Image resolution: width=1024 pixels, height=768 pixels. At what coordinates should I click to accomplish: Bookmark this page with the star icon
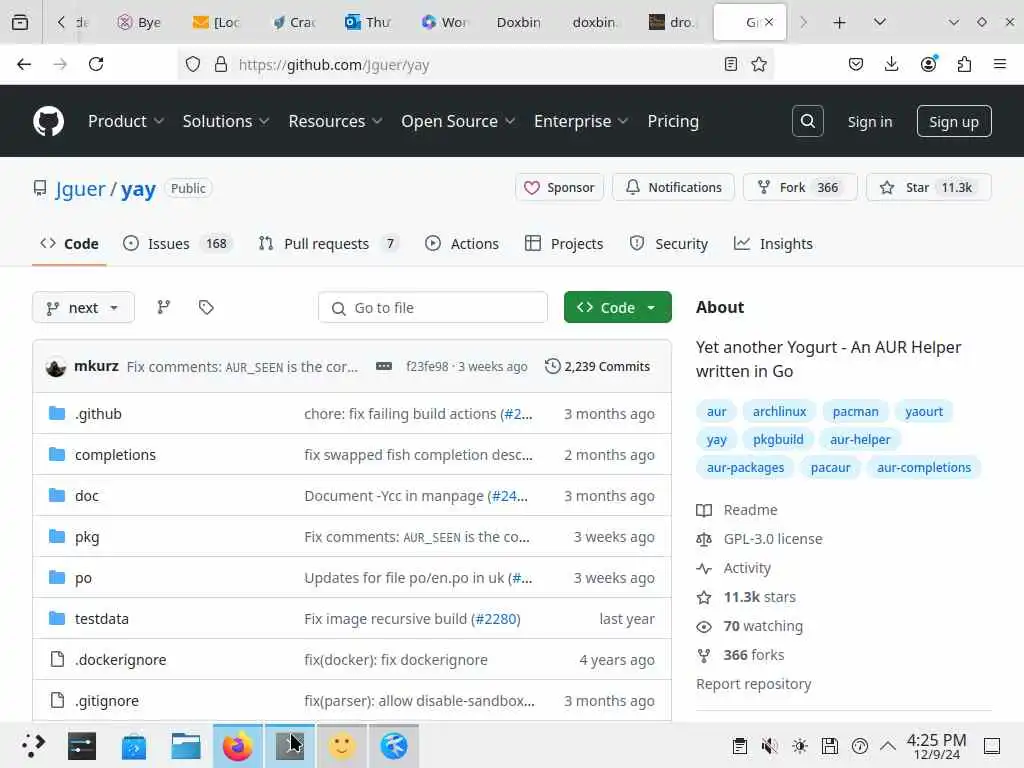759,64
